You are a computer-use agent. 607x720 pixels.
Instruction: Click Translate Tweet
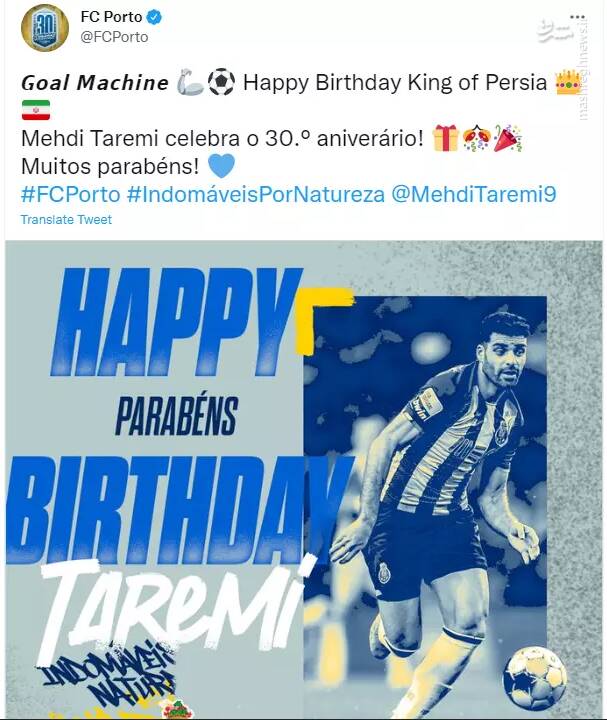(66, 220)
